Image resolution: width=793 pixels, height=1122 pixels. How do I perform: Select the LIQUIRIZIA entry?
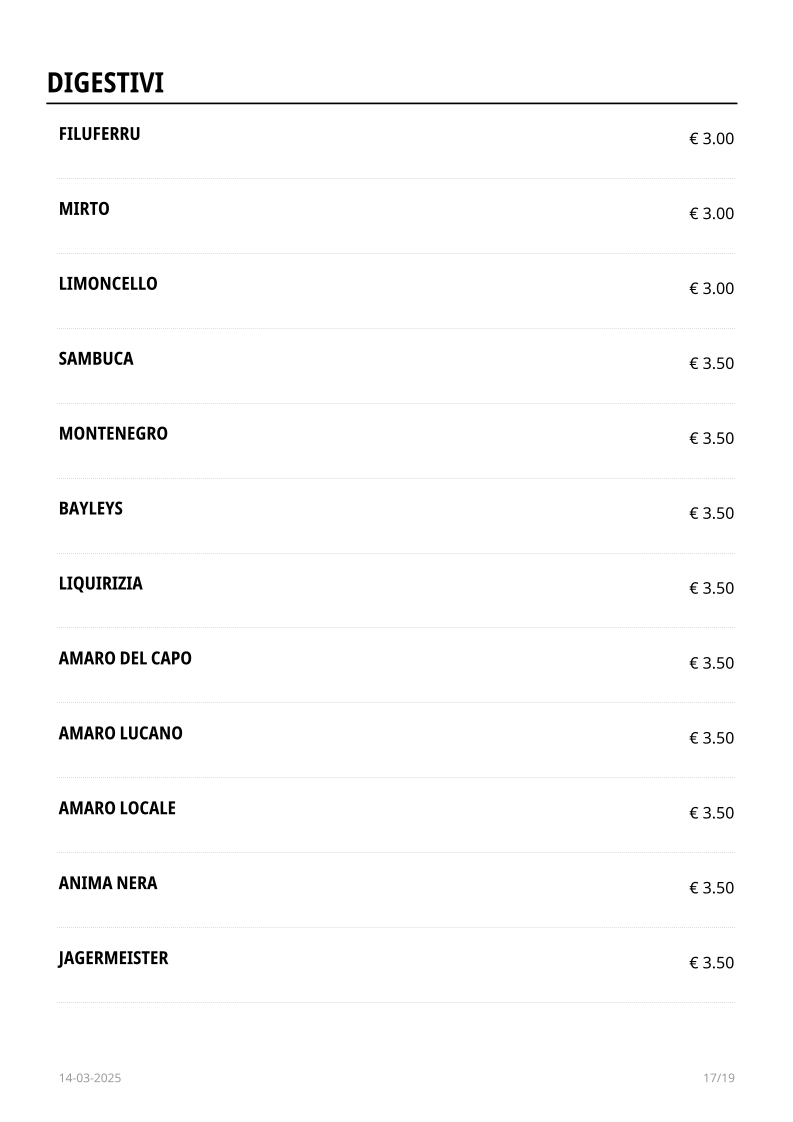101,584
